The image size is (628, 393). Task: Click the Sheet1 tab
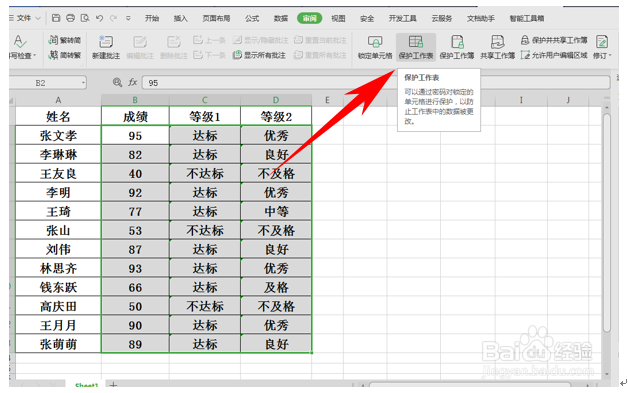pyautogui.click(x=86, y=385)
